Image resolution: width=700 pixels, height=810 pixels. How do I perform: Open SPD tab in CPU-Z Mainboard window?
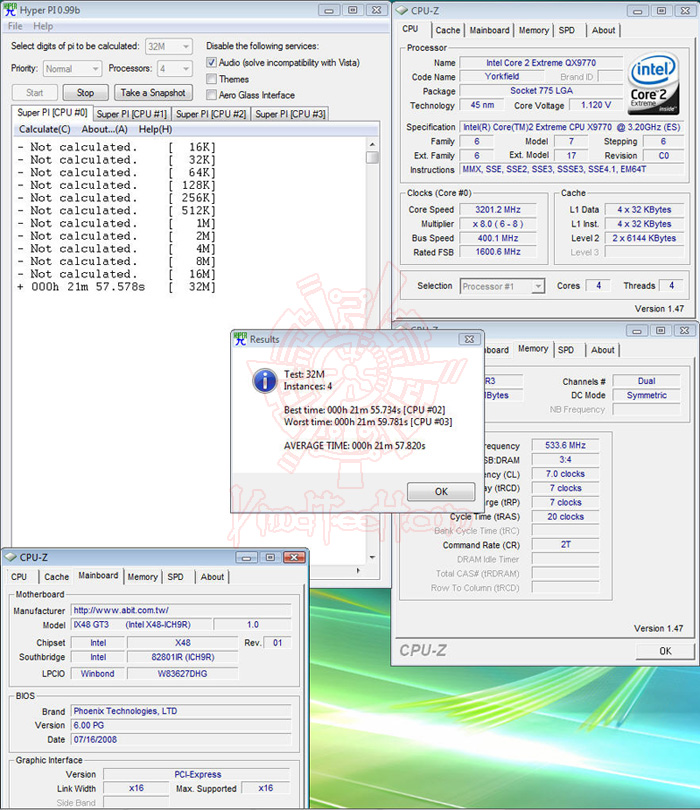pos(176,577)
